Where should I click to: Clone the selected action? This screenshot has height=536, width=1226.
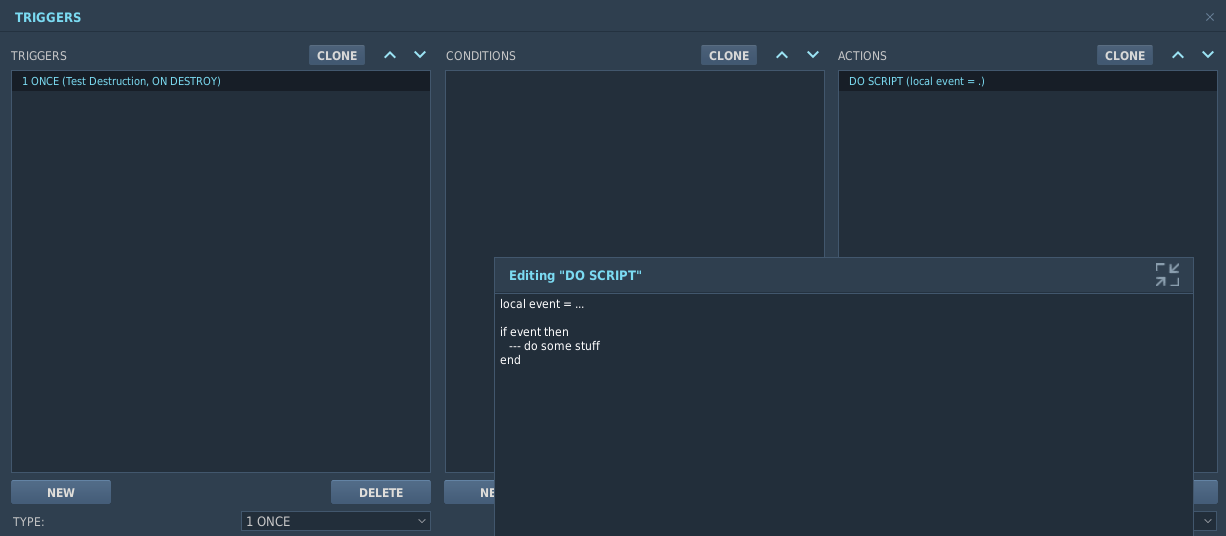point(1125,56)
